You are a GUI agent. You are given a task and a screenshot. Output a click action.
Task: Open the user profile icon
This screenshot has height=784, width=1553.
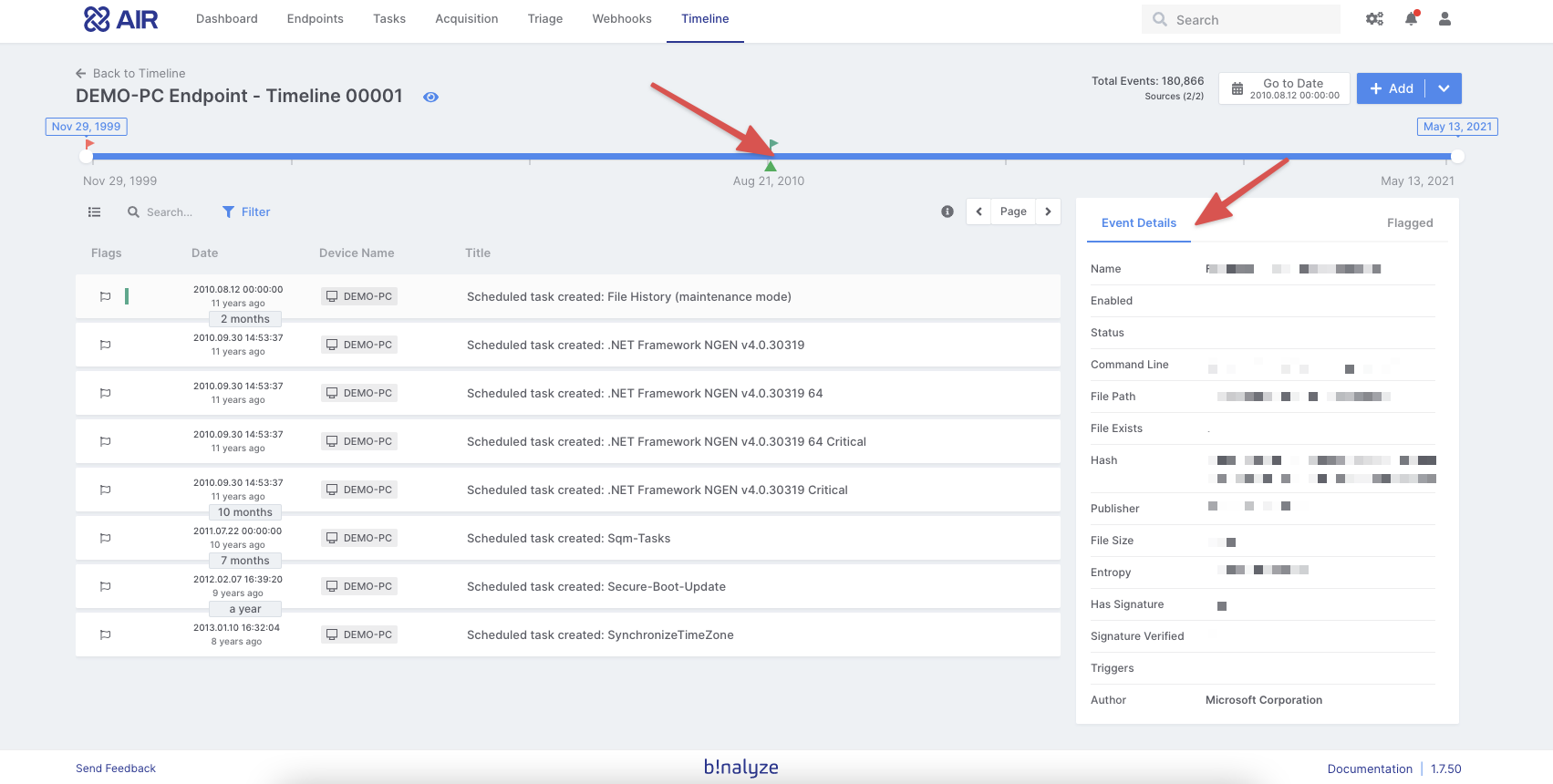point(1444,19)
